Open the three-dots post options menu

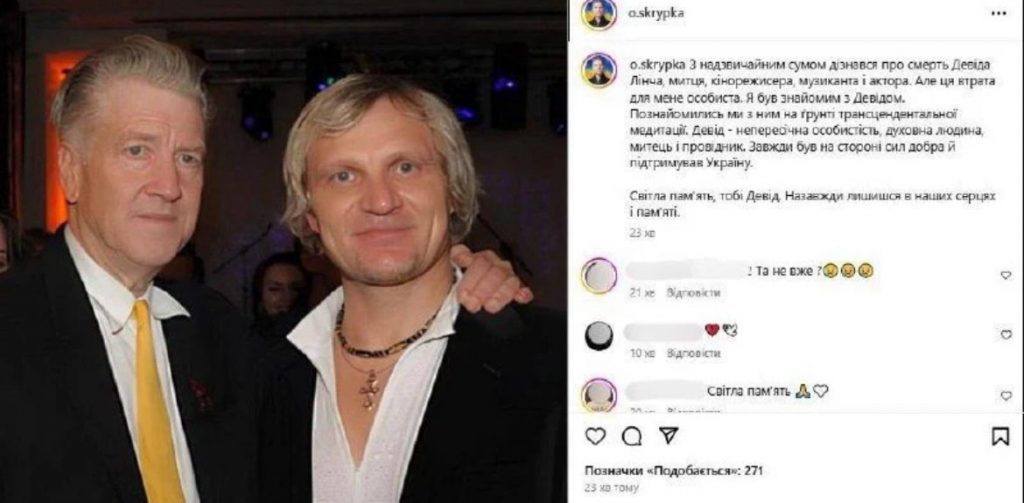pos(999,13)
